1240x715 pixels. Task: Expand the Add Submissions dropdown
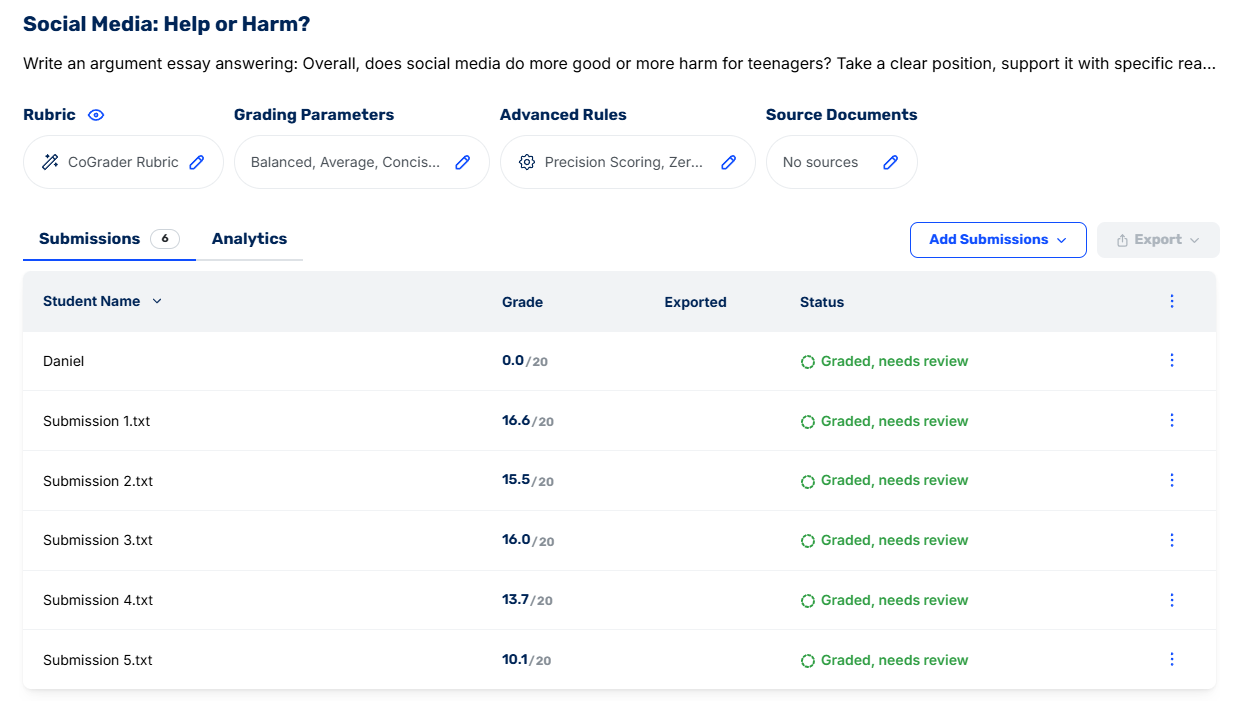[x=997, y=240]
